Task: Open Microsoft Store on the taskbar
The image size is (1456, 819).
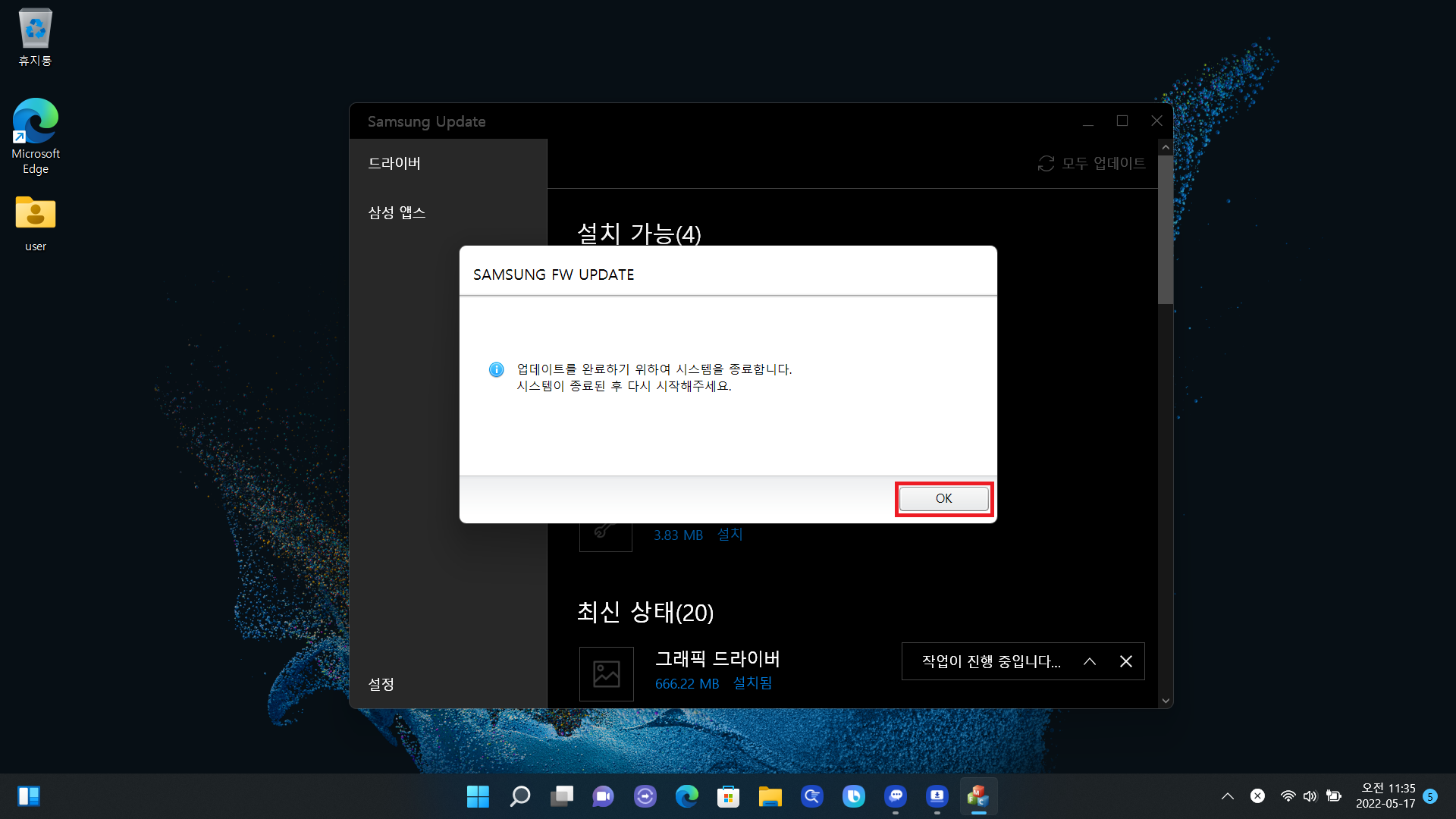Action: pyautogui.click(x=729, y=796)
